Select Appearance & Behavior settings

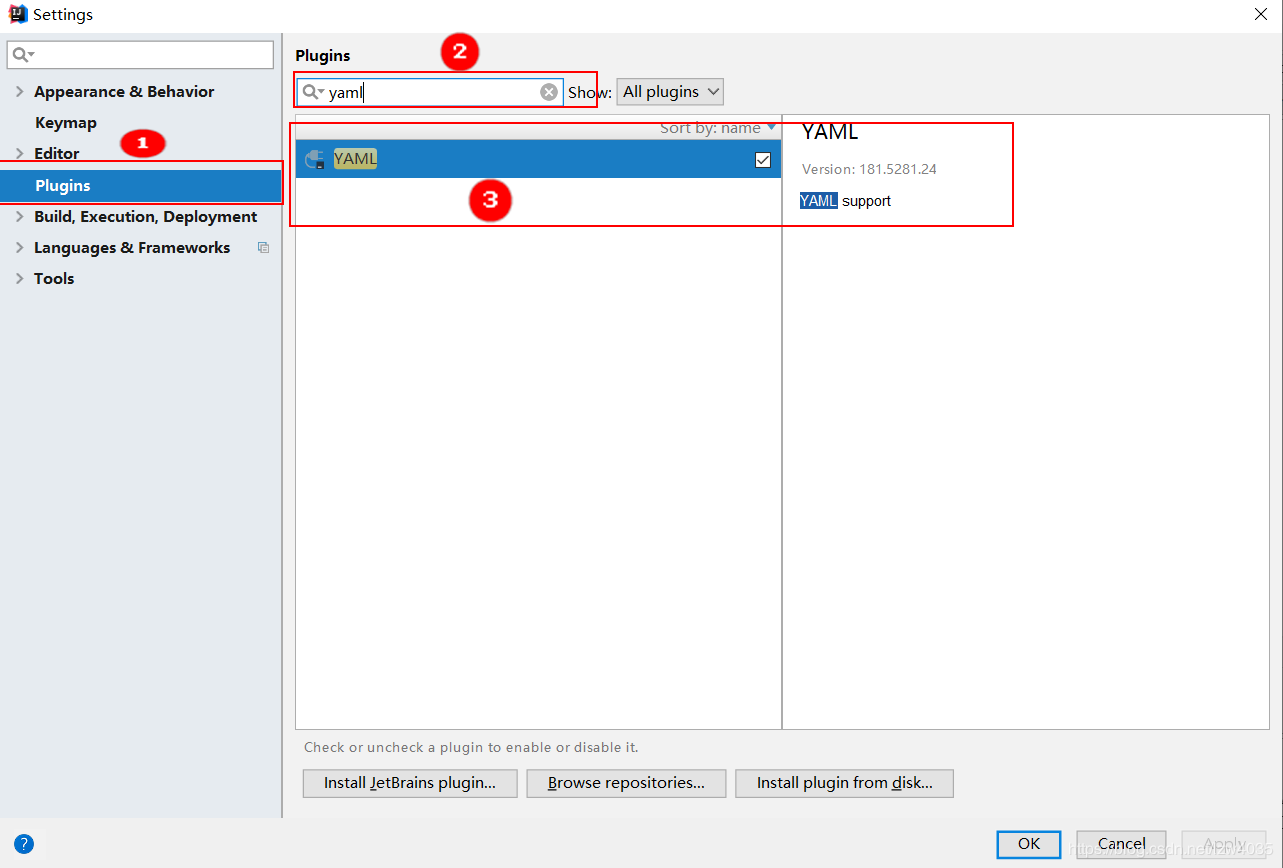[x=124, y=92]
